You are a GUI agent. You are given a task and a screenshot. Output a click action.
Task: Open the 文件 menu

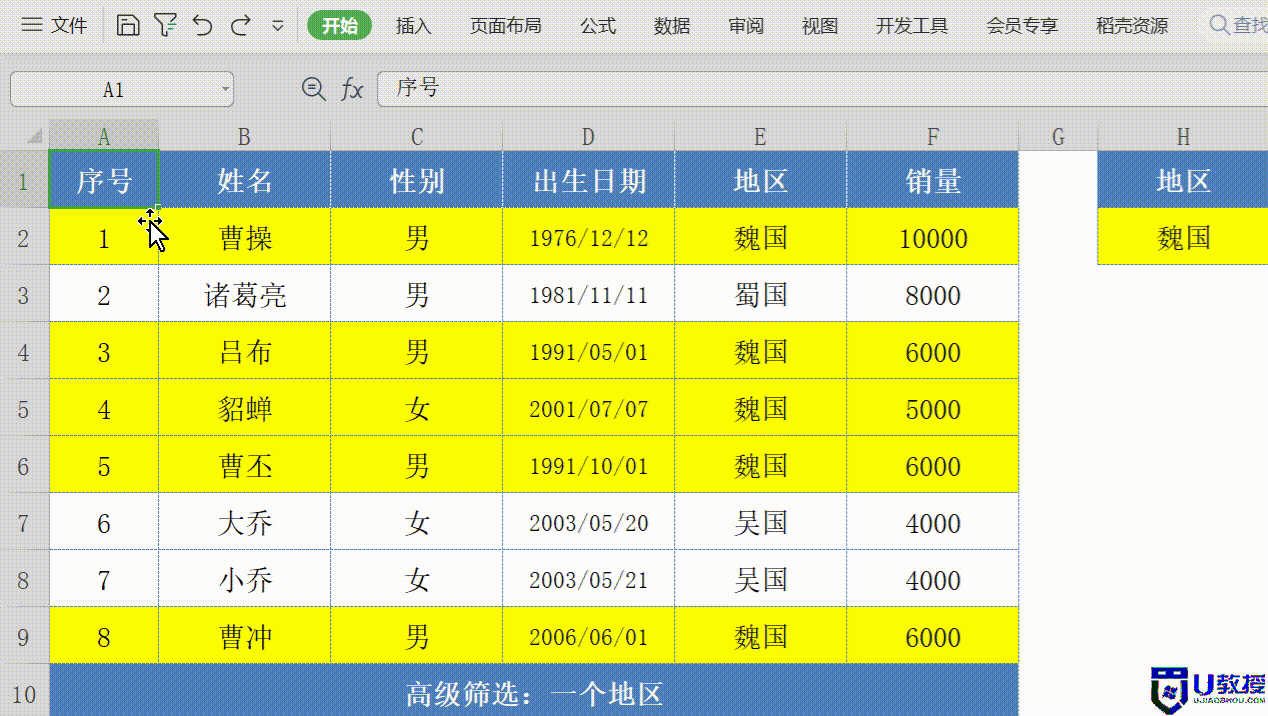coord(54,26)
